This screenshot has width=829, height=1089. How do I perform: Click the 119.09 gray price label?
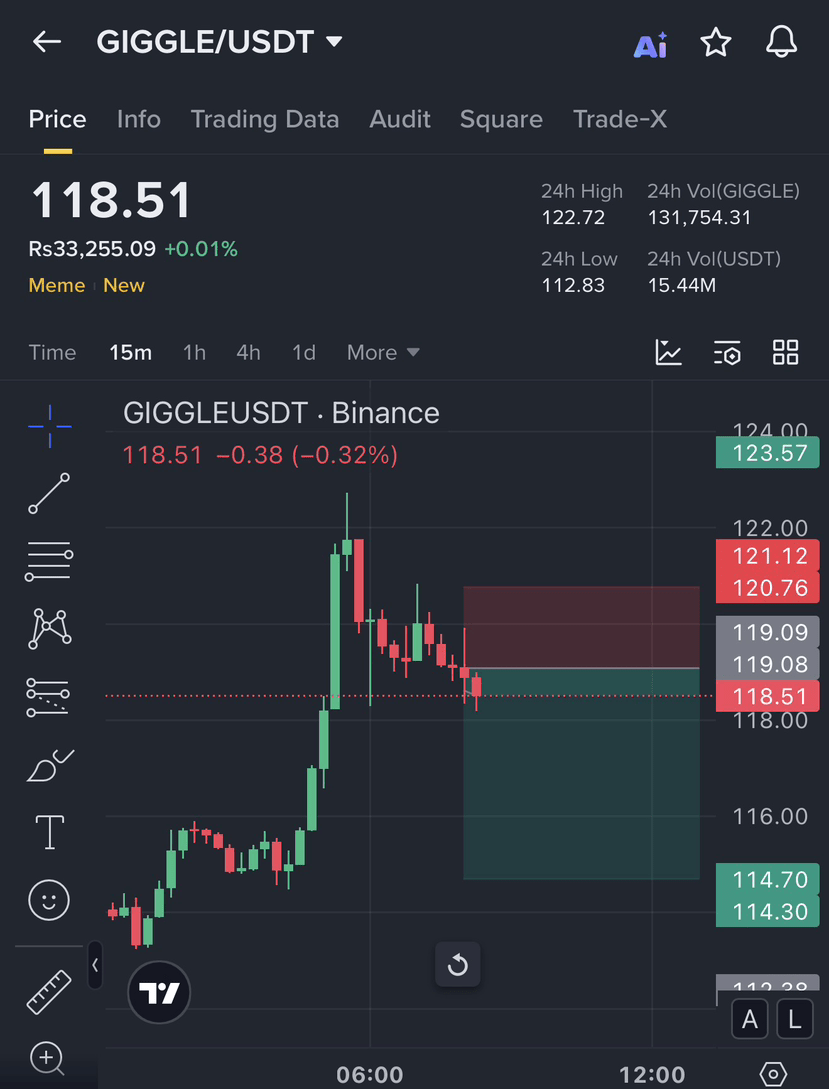[767, 632]
